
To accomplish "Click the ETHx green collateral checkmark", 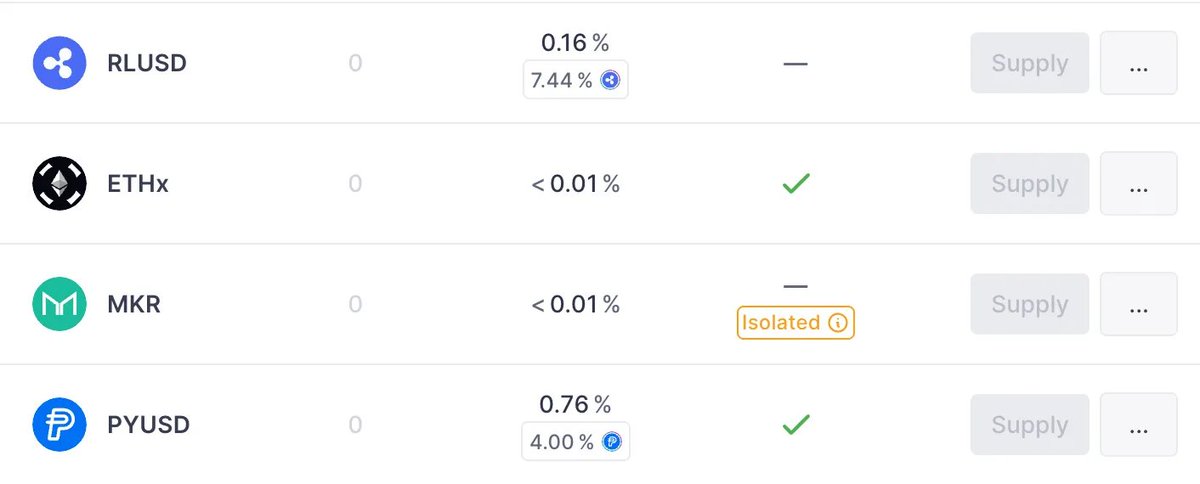I will click(795, 184).
